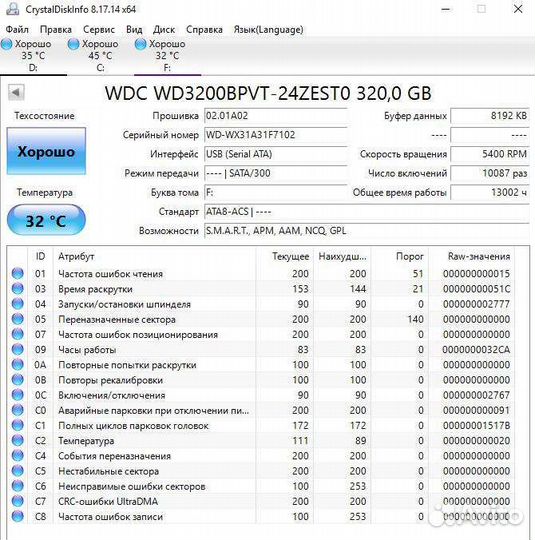Click the status orb for Частота ошибок записи

18,516
